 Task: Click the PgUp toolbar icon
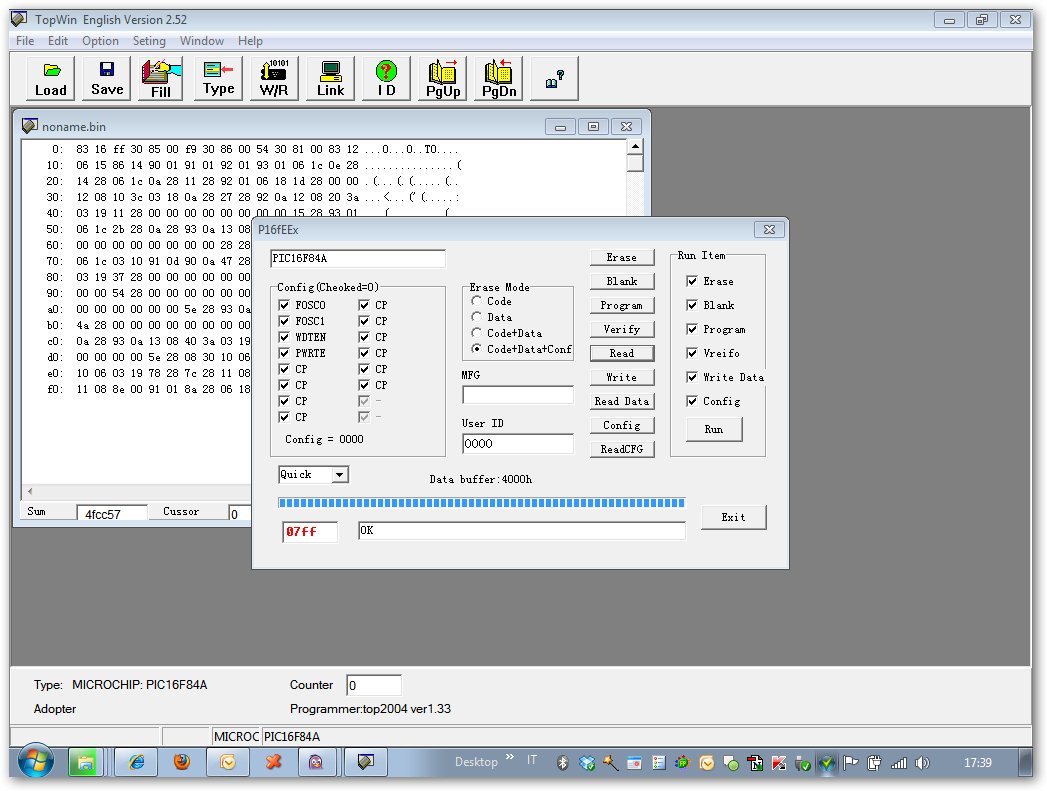(443, 79)
